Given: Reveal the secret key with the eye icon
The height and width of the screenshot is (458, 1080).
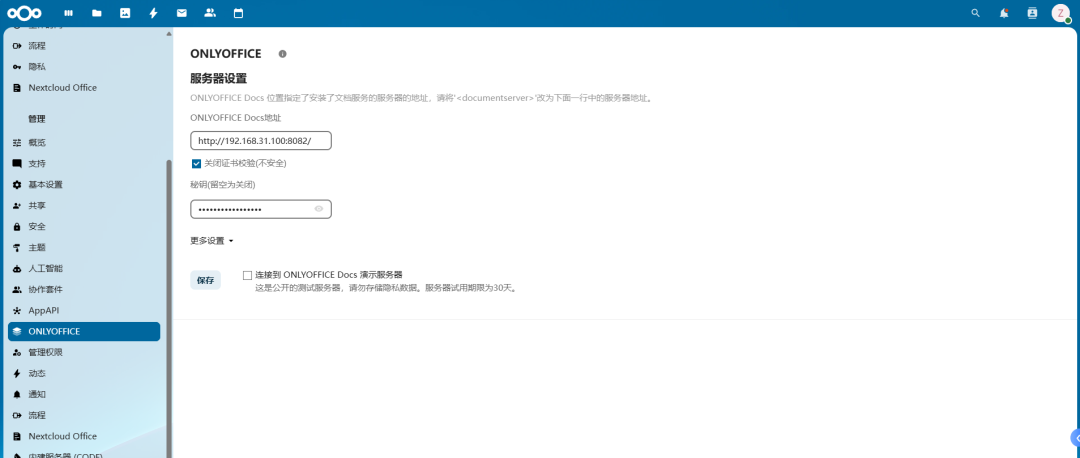Looking at the screenshot, I should [319, 209].
